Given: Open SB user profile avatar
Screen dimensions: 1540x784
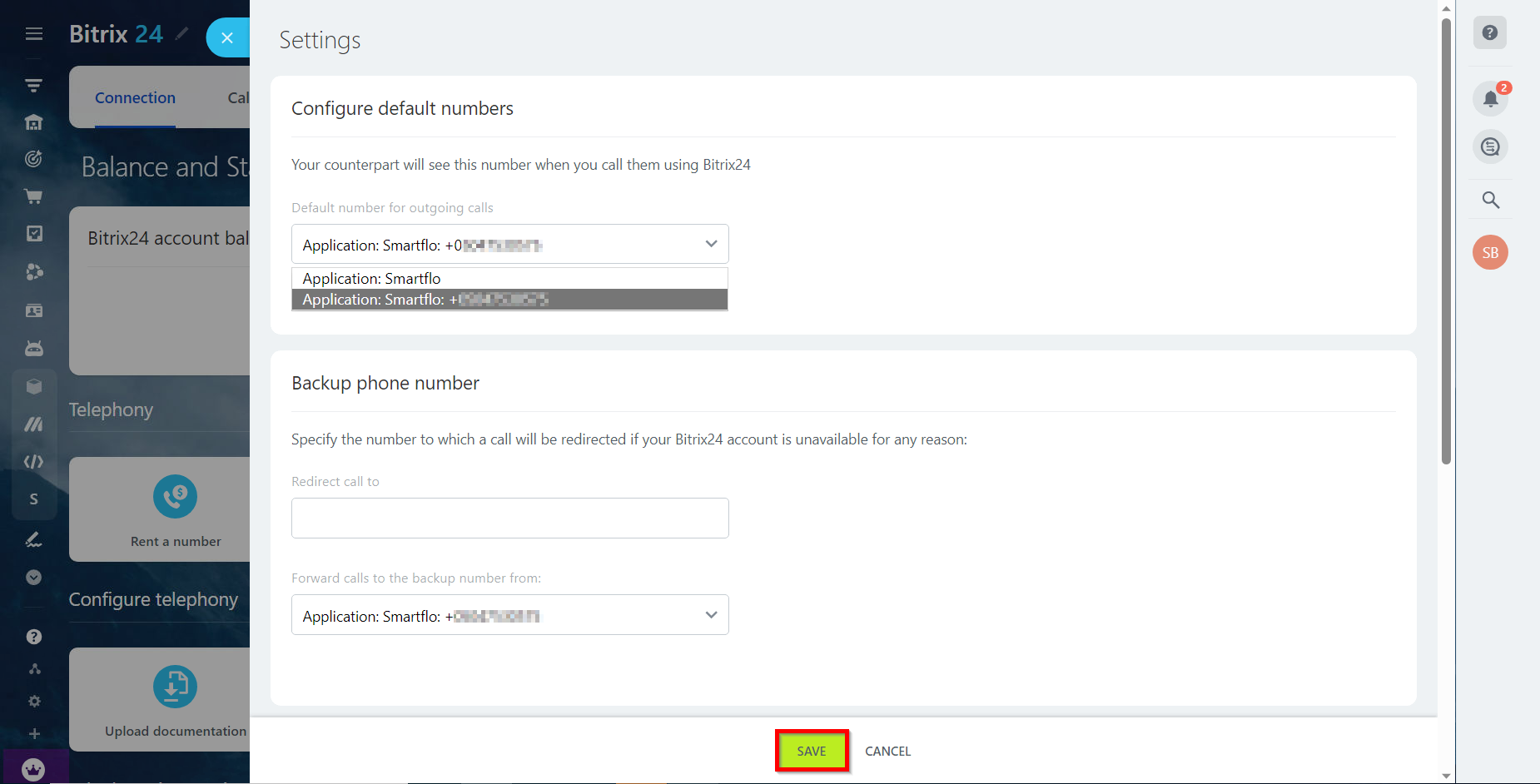Looking at the screenshot, I should click(x=1490, y=252).
